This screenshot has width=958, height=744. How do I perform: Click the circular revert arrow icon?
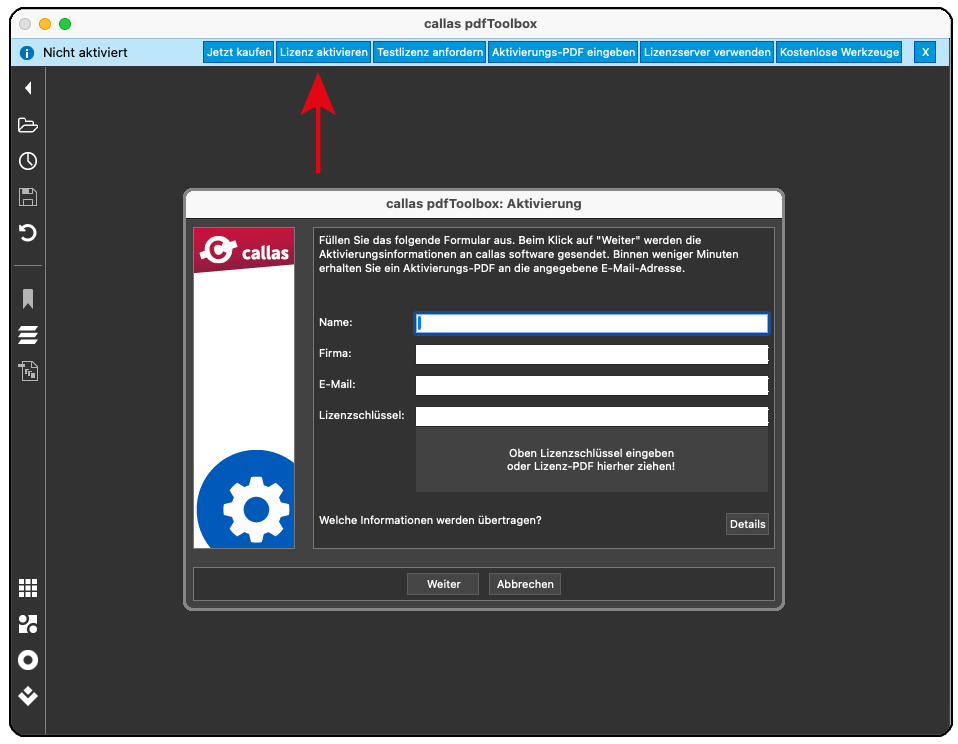coord(28,233)
